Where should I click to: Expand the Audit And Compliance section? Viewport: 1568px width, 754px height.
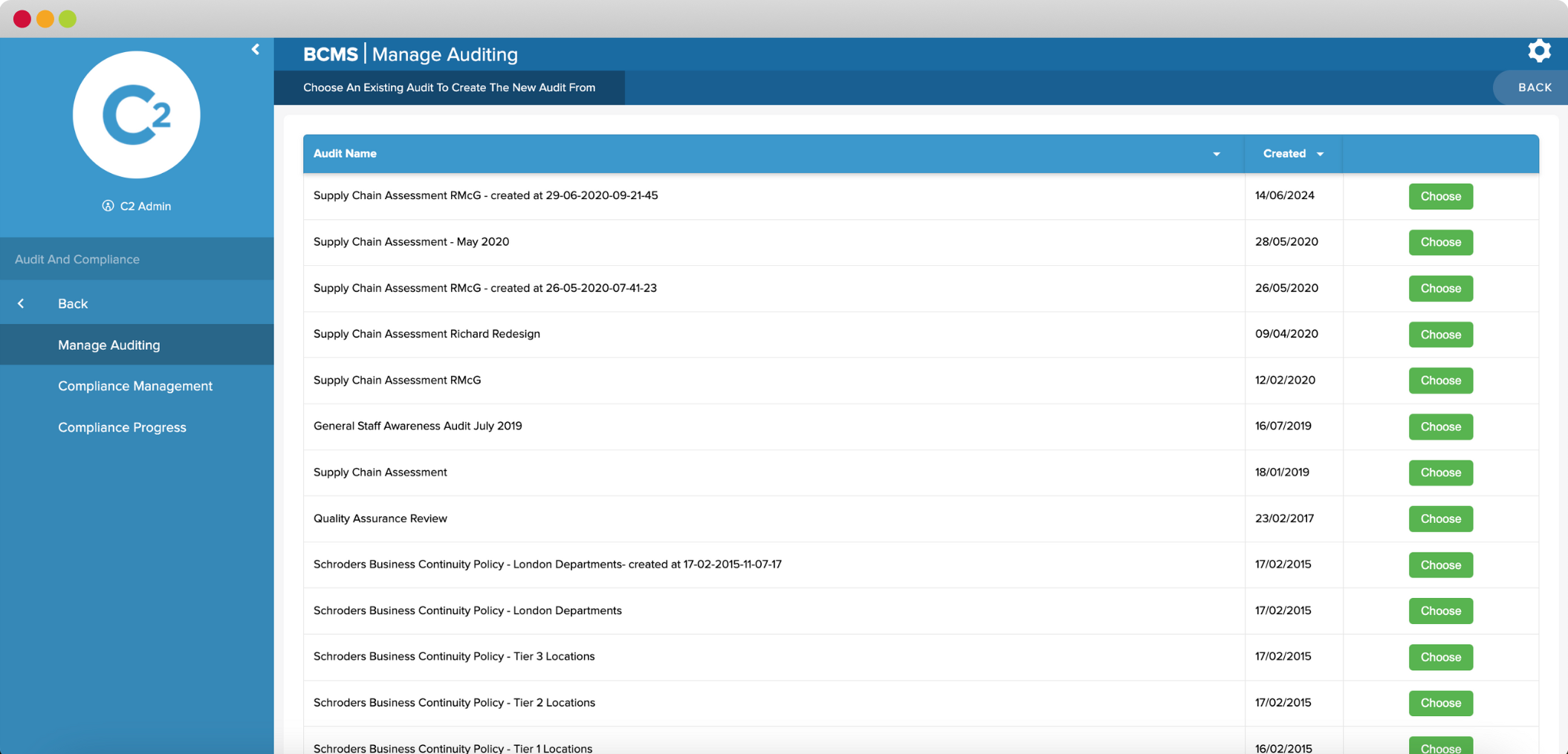click(x=77, y=259)
